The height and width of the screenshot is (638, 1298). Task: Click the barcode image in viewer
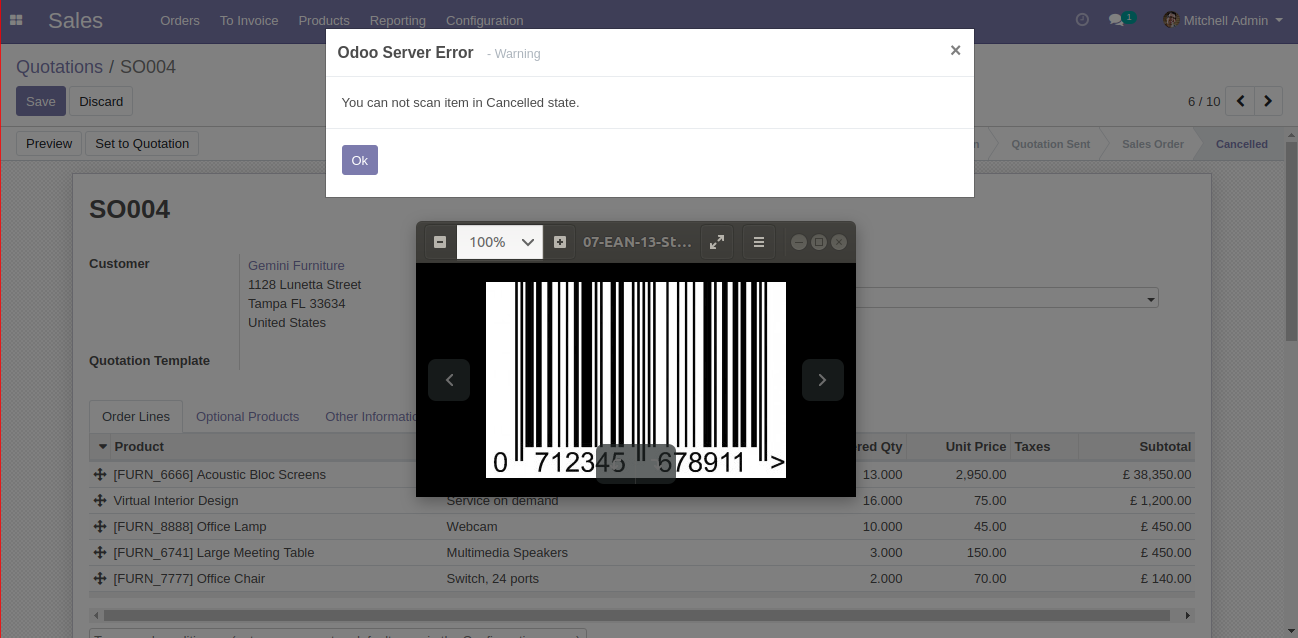tap(636, 380)
